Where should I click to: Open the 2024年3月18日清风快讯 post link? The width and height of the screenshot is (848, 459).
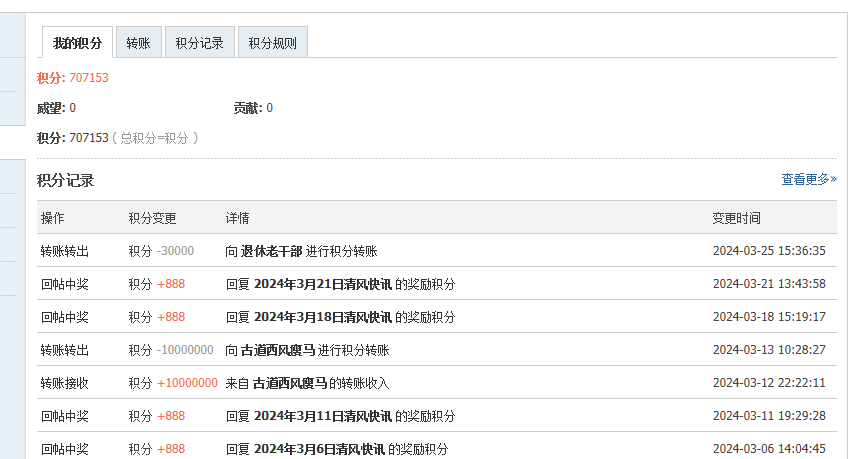pos(322,317)
